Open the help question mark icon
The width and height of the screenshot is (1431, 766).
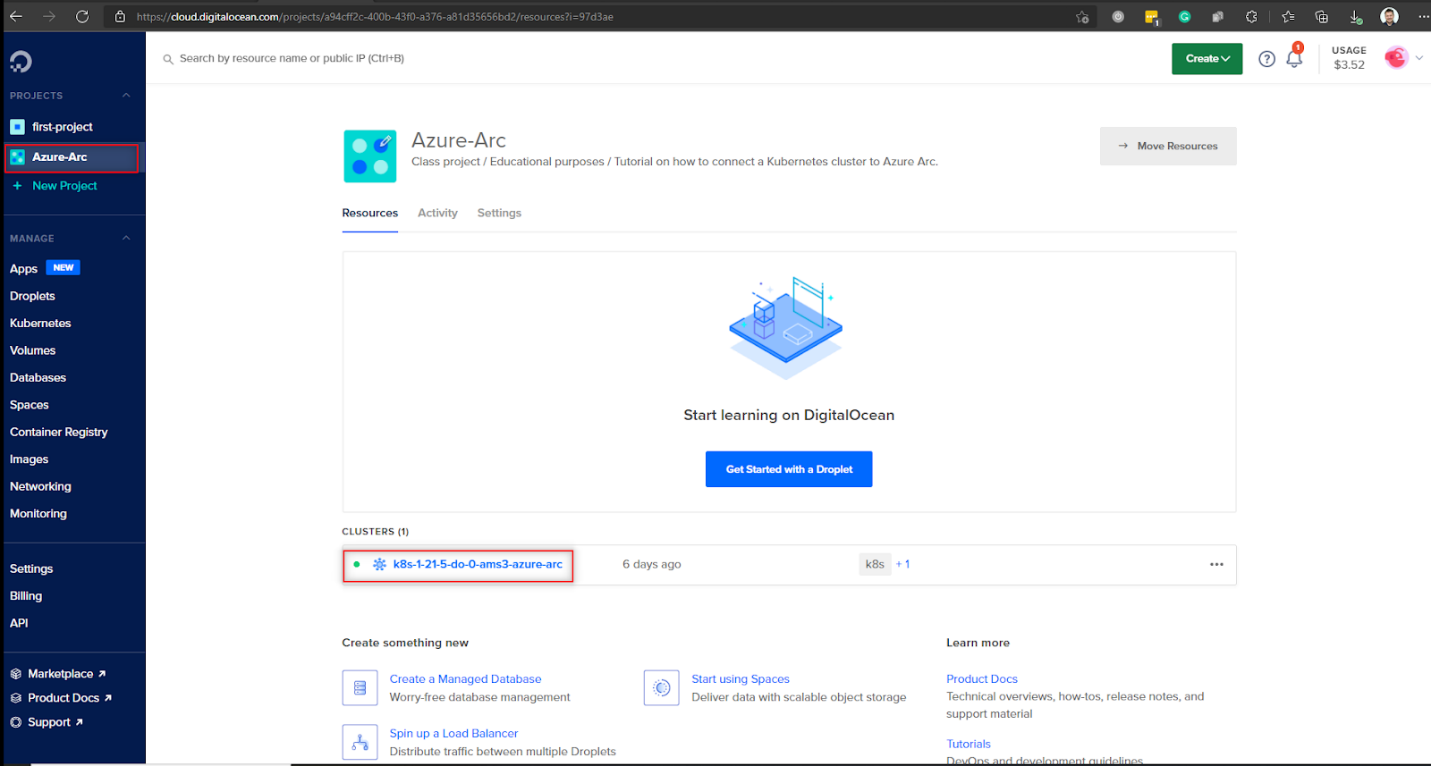1267,59
